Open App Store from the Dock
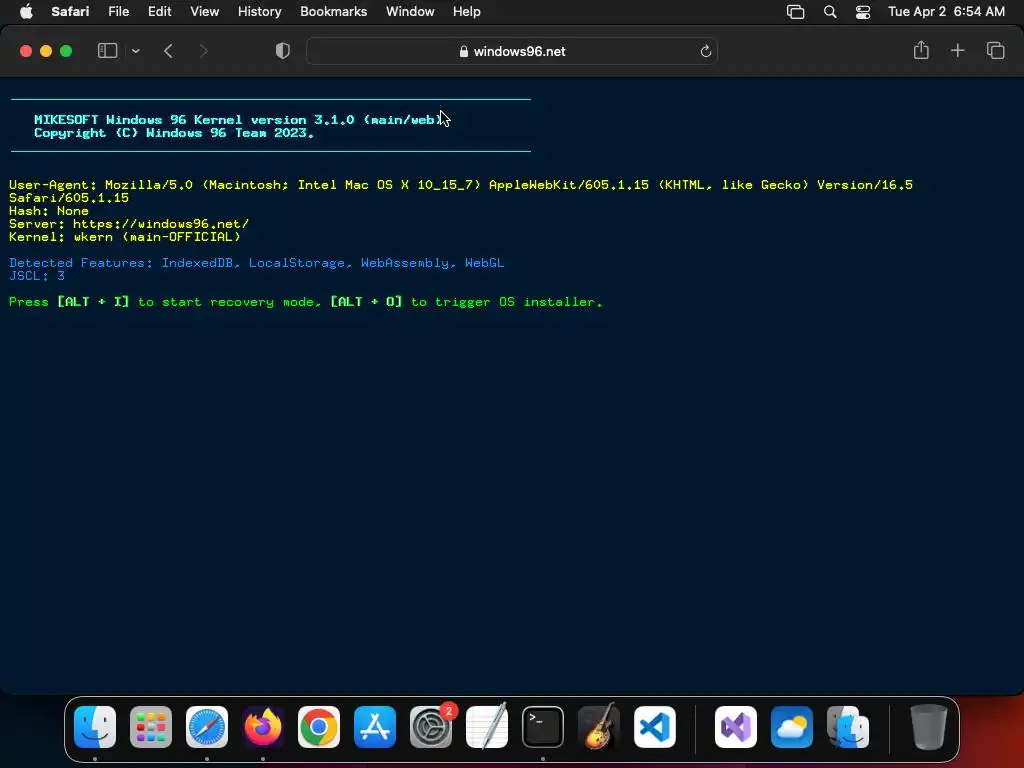Screen dimensions: 1024x768 (375, 727)
